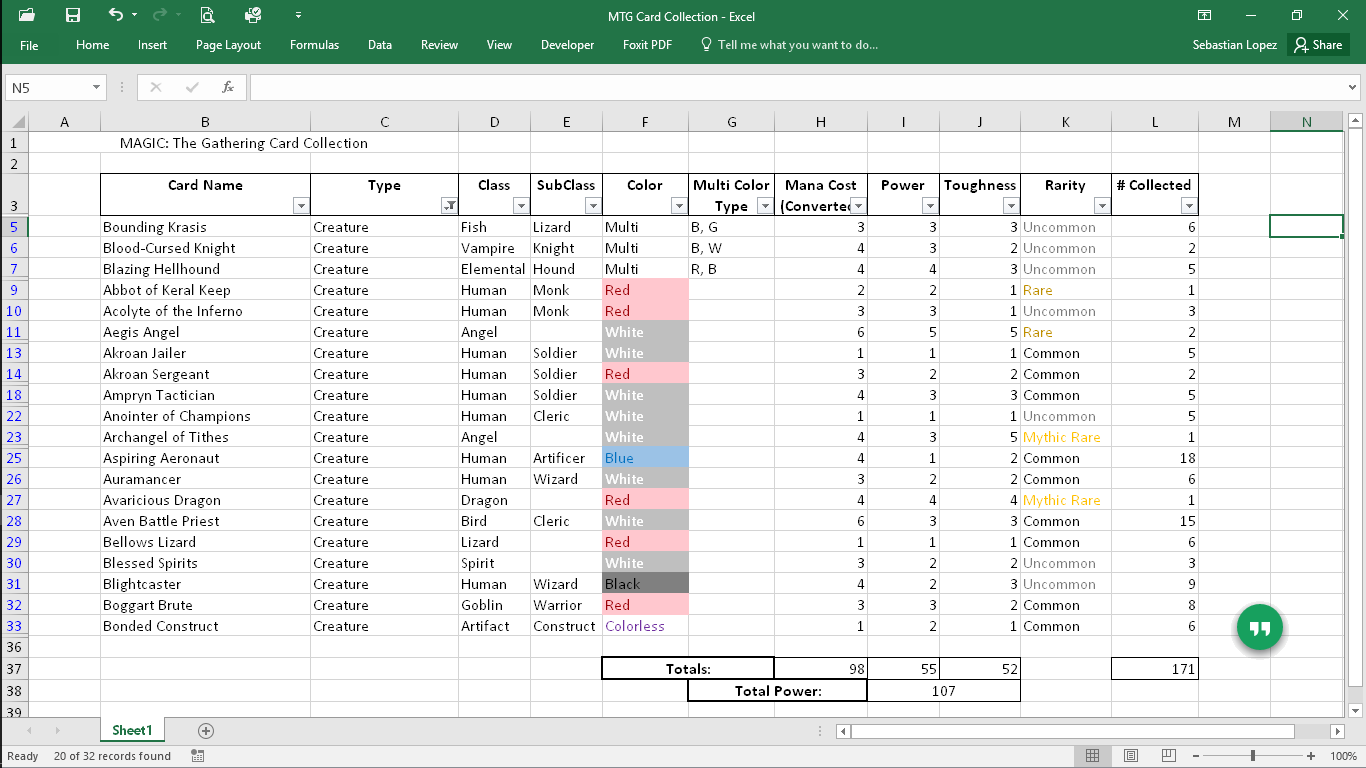Select the Total Power value 107
The image size is (1366, 768).
[x=943, y=691]
